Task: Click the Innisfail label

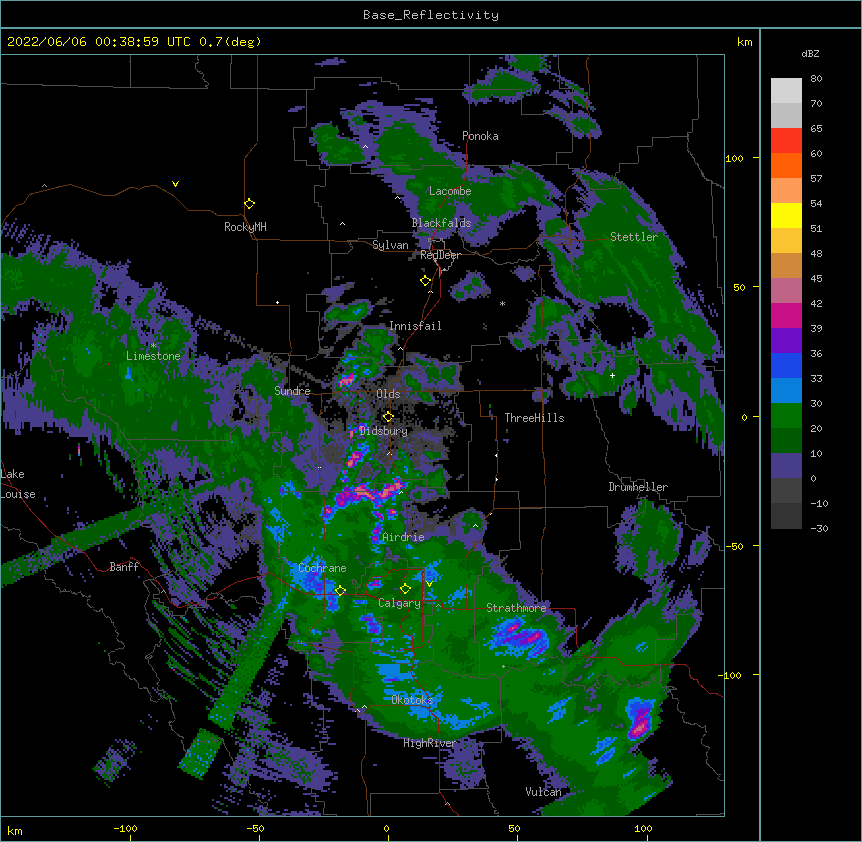Action: pyautogui.click(x=415, y=326)
